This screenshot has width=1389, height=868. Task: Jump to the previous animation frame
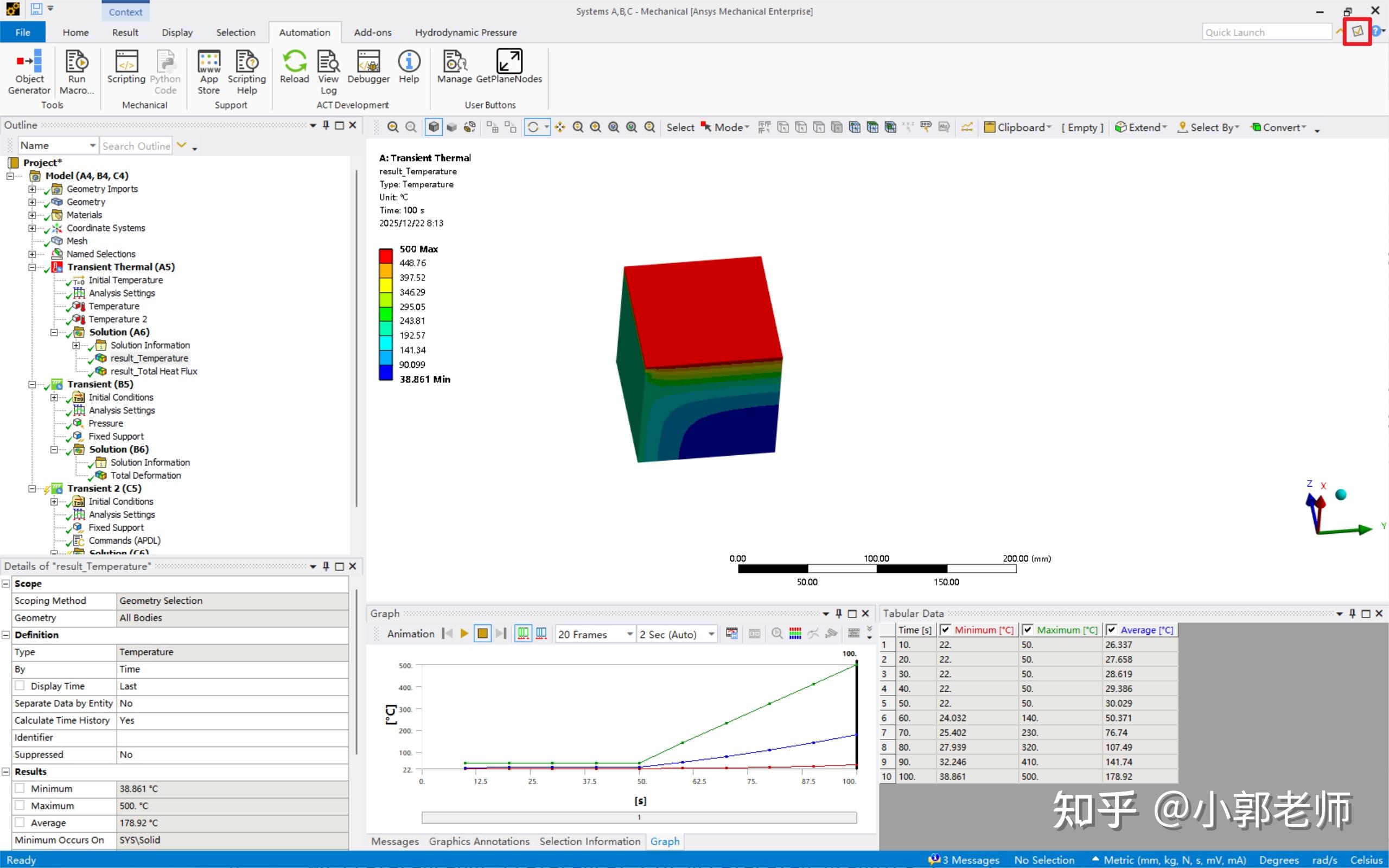click(447, 633)
